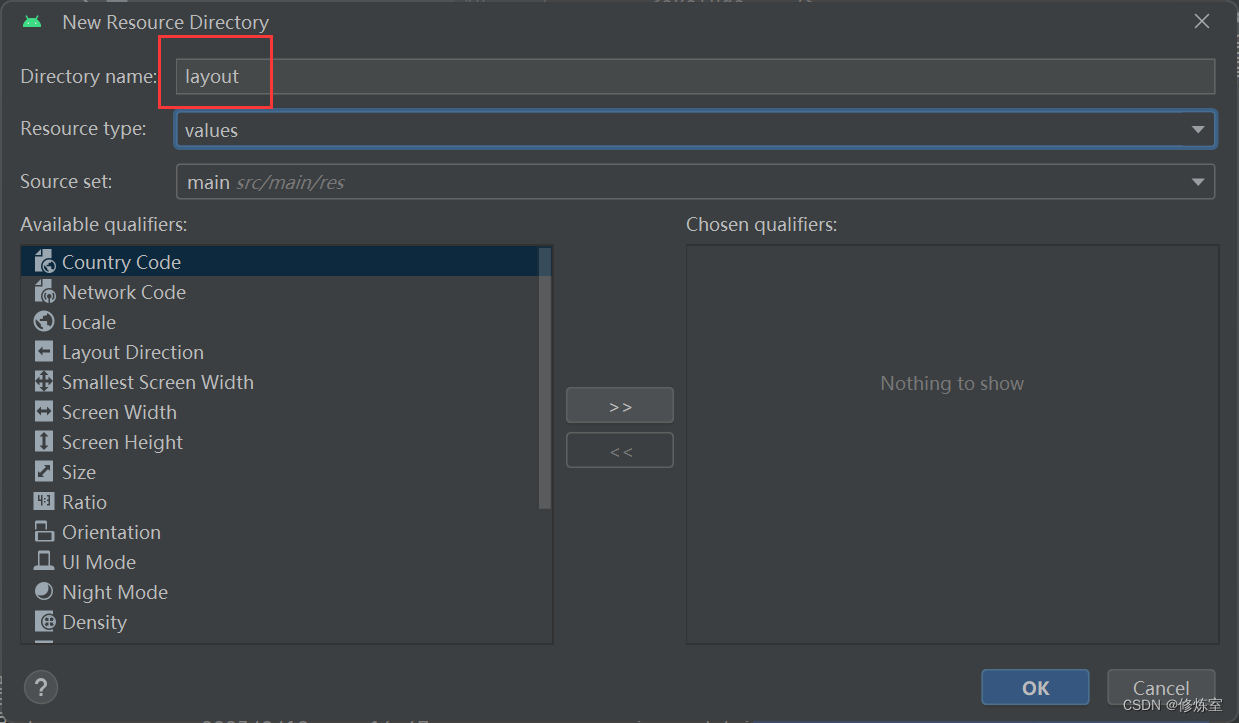Screen dimensions: 1239x723
Task: Click the Density qualifier icon
Action: [44, 622]
